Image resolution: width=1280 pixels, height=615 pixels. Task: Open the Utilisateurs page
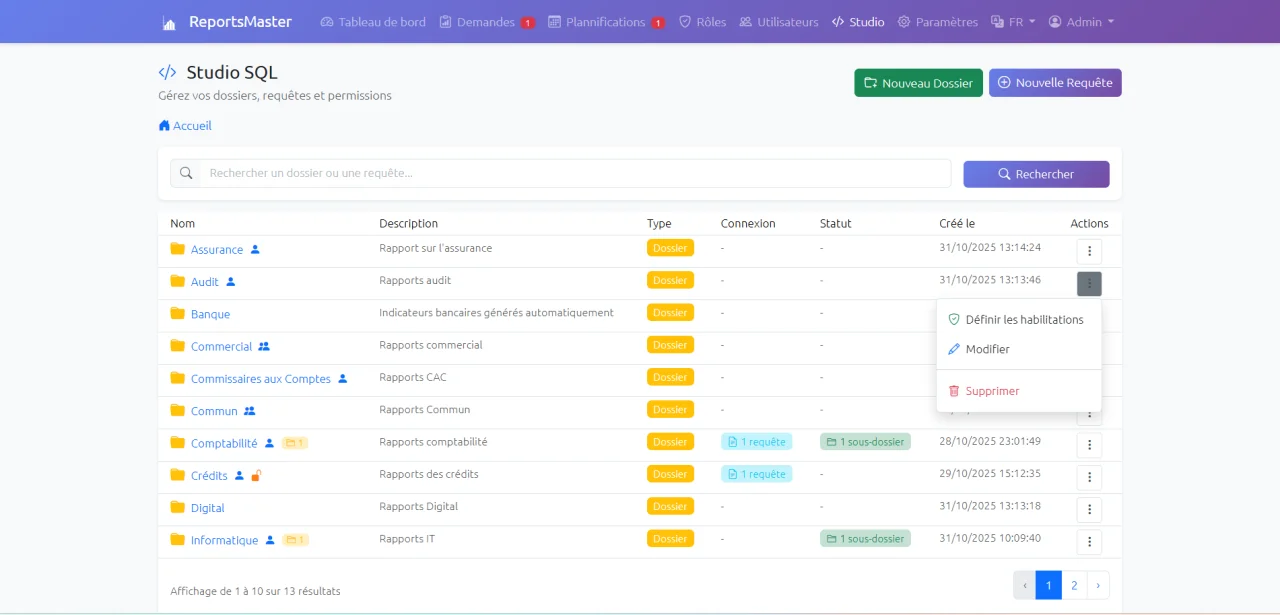click(779, 22)
